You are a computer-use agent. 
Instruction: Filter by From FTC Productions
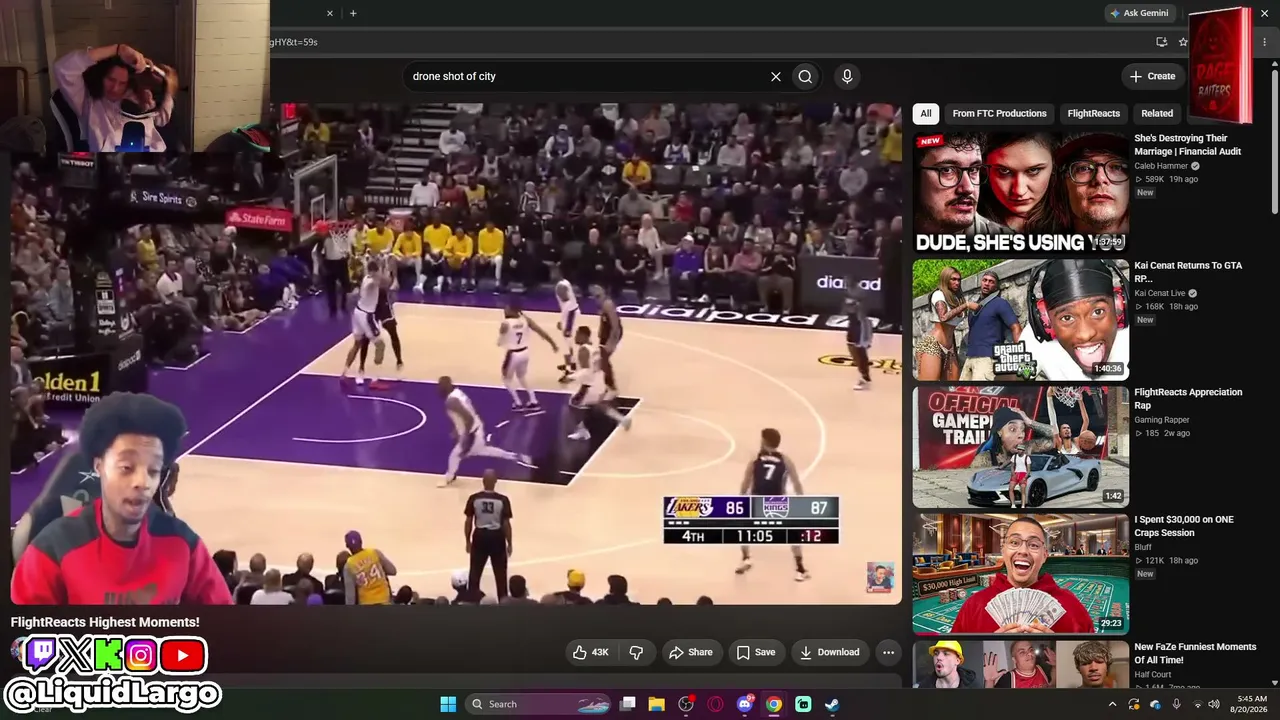(x=999, y=113)
